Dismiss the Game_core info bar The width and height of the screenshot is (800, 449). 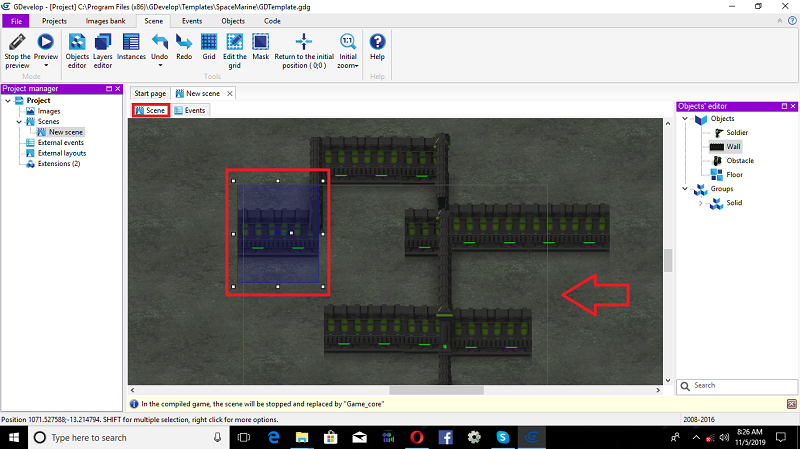tap(791, 404)
